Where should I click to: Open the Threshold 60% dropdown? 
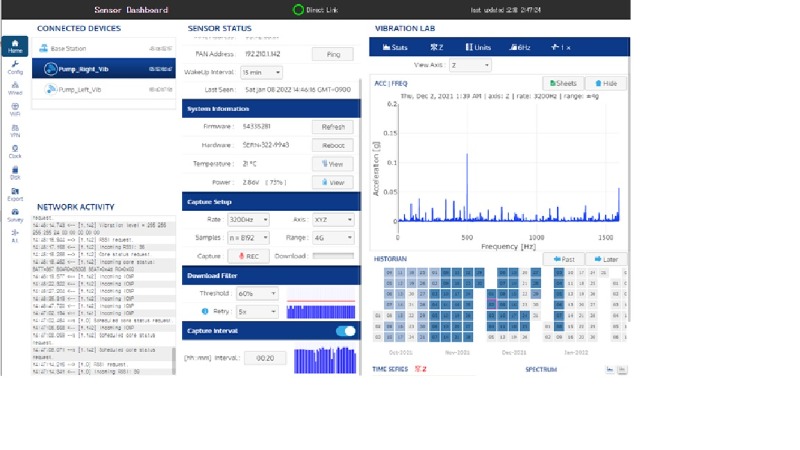click(x=257, y=293)
